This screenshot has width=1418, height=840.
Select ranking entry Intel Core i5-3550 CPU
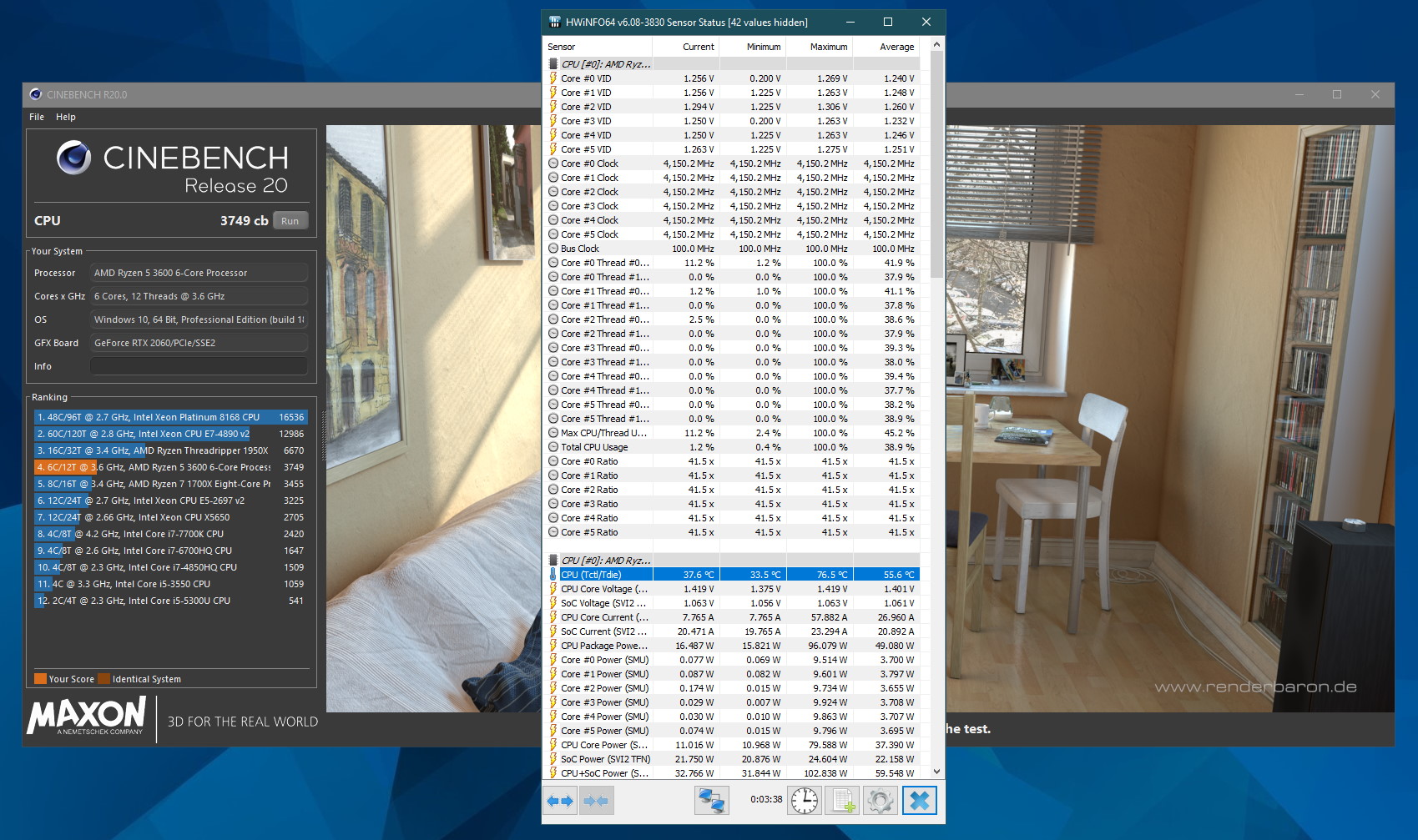tap(170, 584)
